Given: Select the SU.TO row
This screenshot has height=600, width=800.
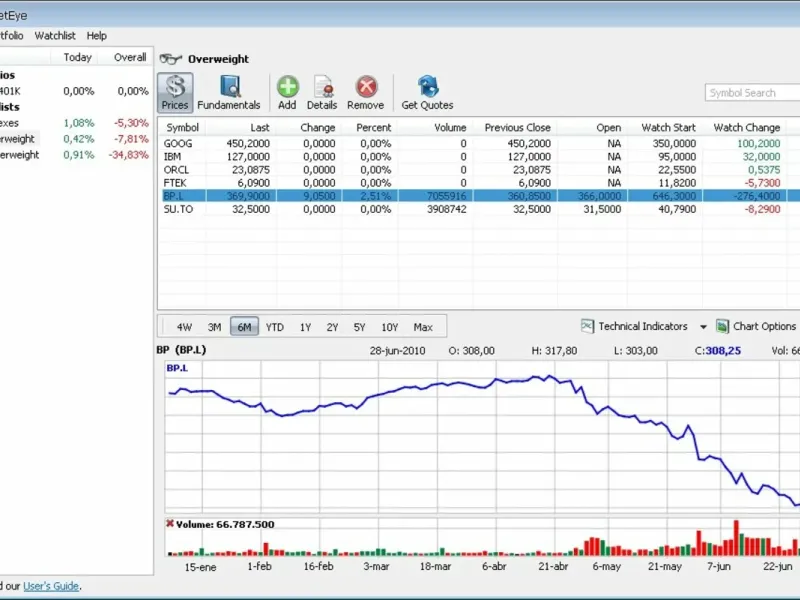Looking at the screenshot, I should click(x=479, y=209).
